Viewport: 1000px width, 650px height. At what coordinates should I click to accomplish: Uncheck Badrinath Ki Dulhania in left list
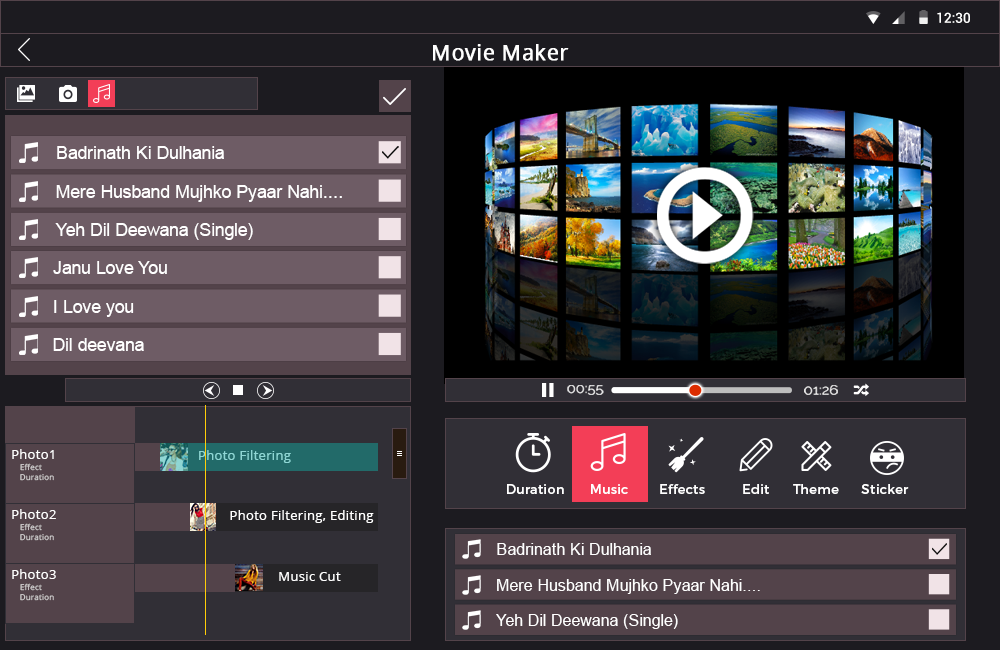390,152
